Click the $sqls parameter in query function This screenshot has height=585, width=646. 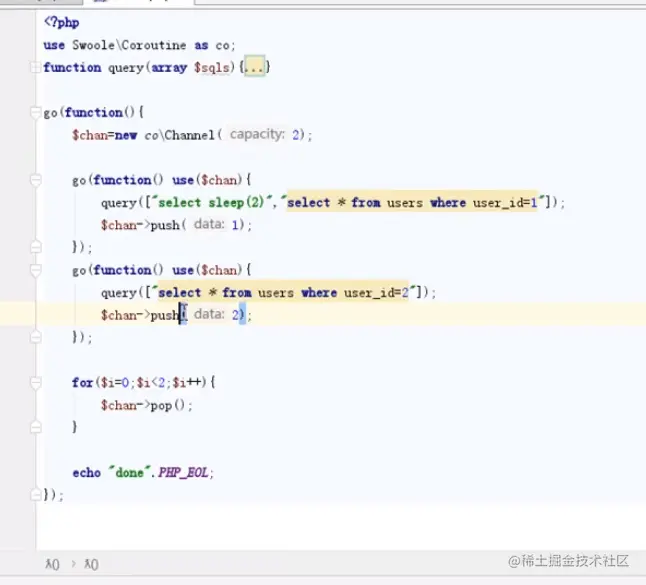coord(212,68)
